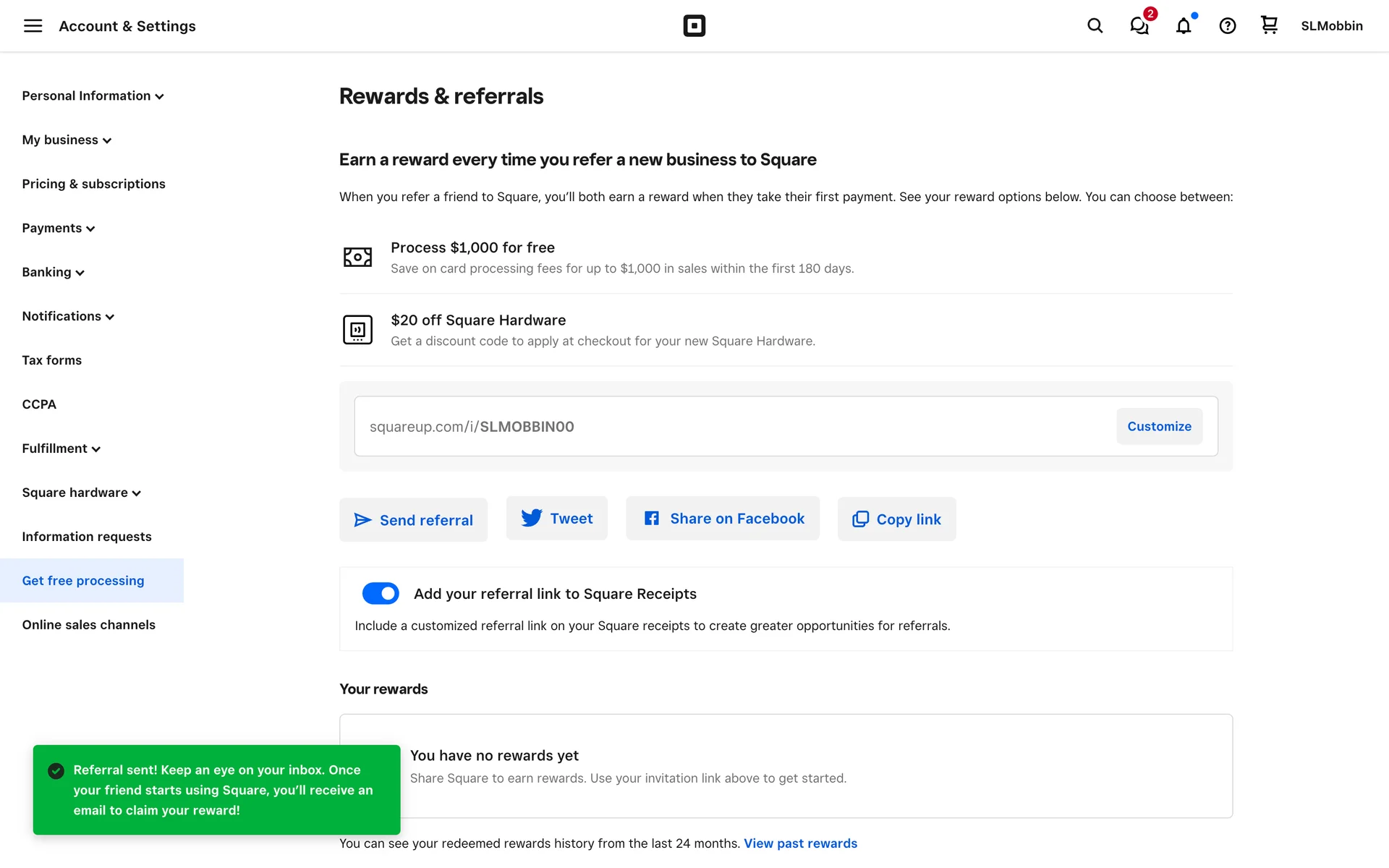Open the search magnifier icon
Viewport: 1389px width, 868px height.
click(1095, 26)
